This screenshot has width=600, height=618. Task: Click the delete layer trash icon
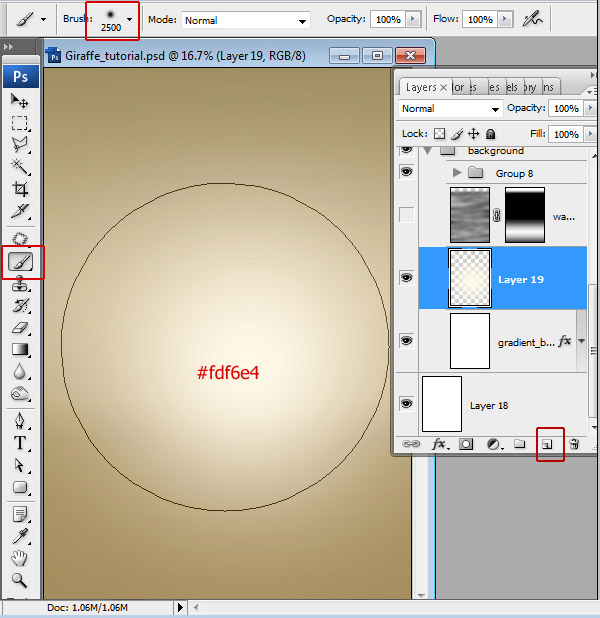point(574,444)
